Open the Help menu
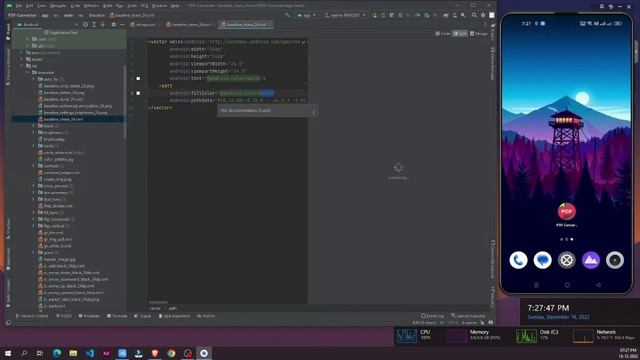The width and height of the screenshot is (640, 360). coord(175,6)
